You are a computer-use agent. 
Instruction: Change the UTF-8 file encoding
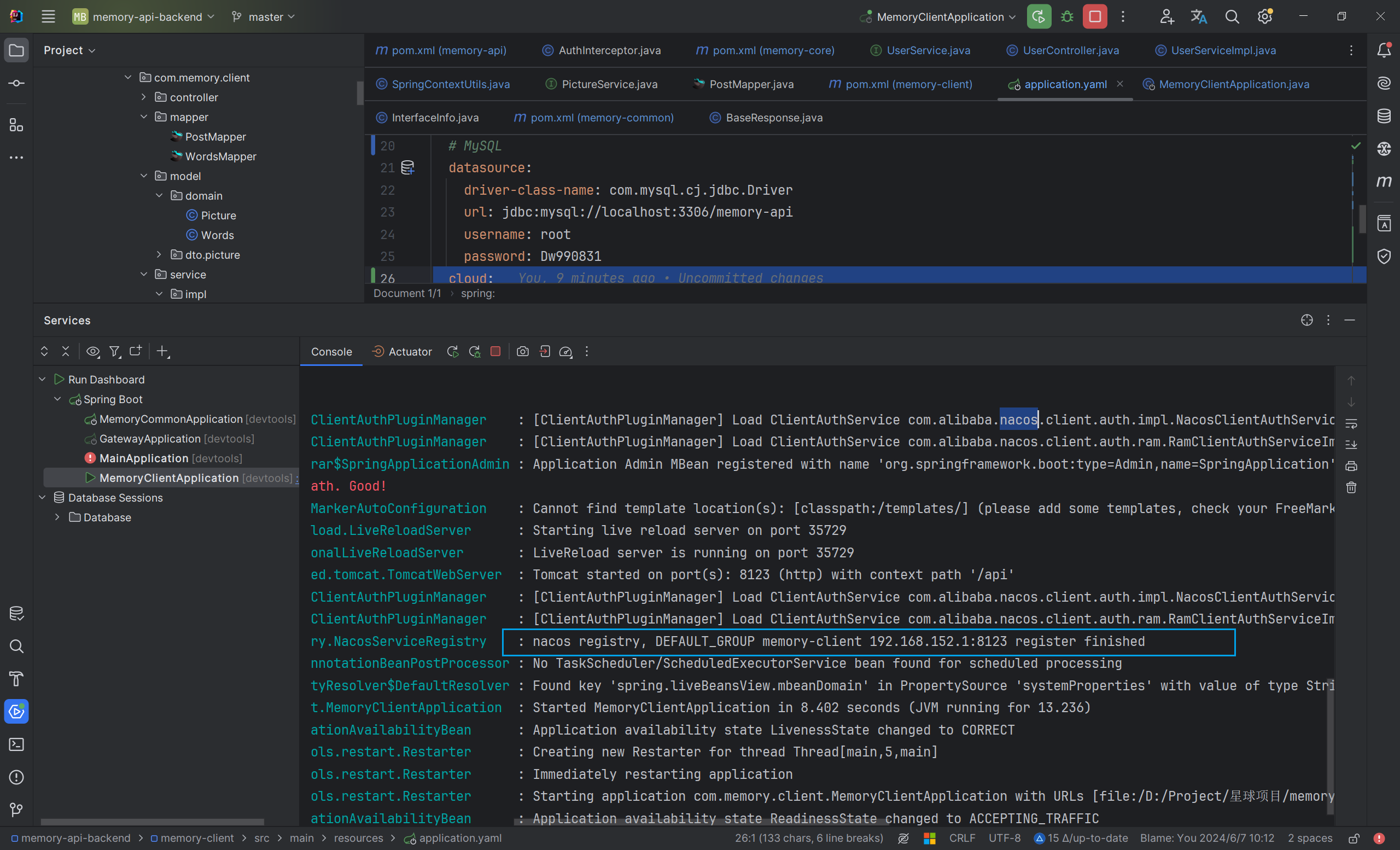coord(1004,839)
